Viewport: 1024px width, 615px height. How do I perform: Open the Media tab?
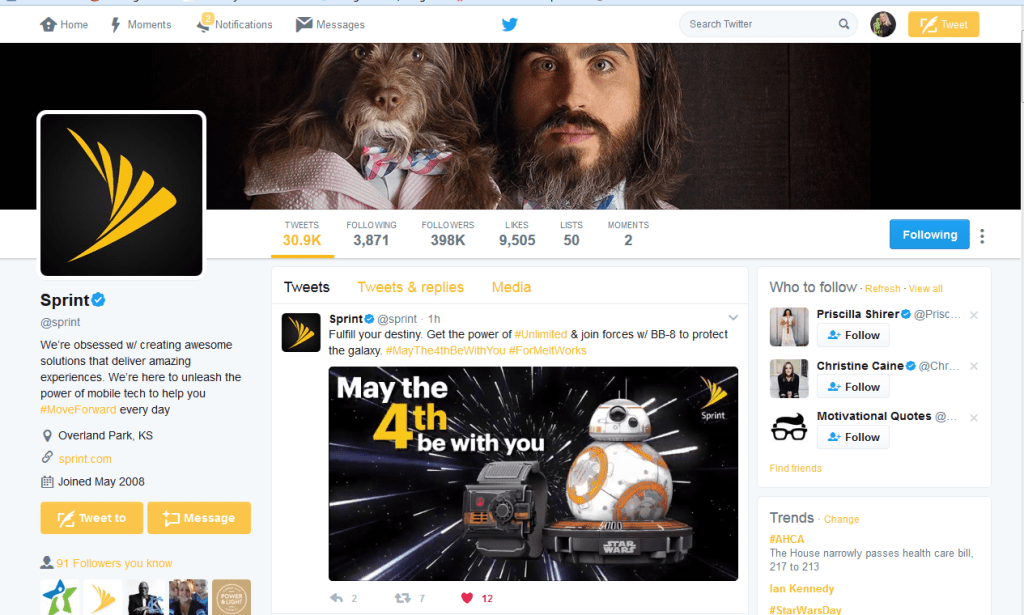511,287
